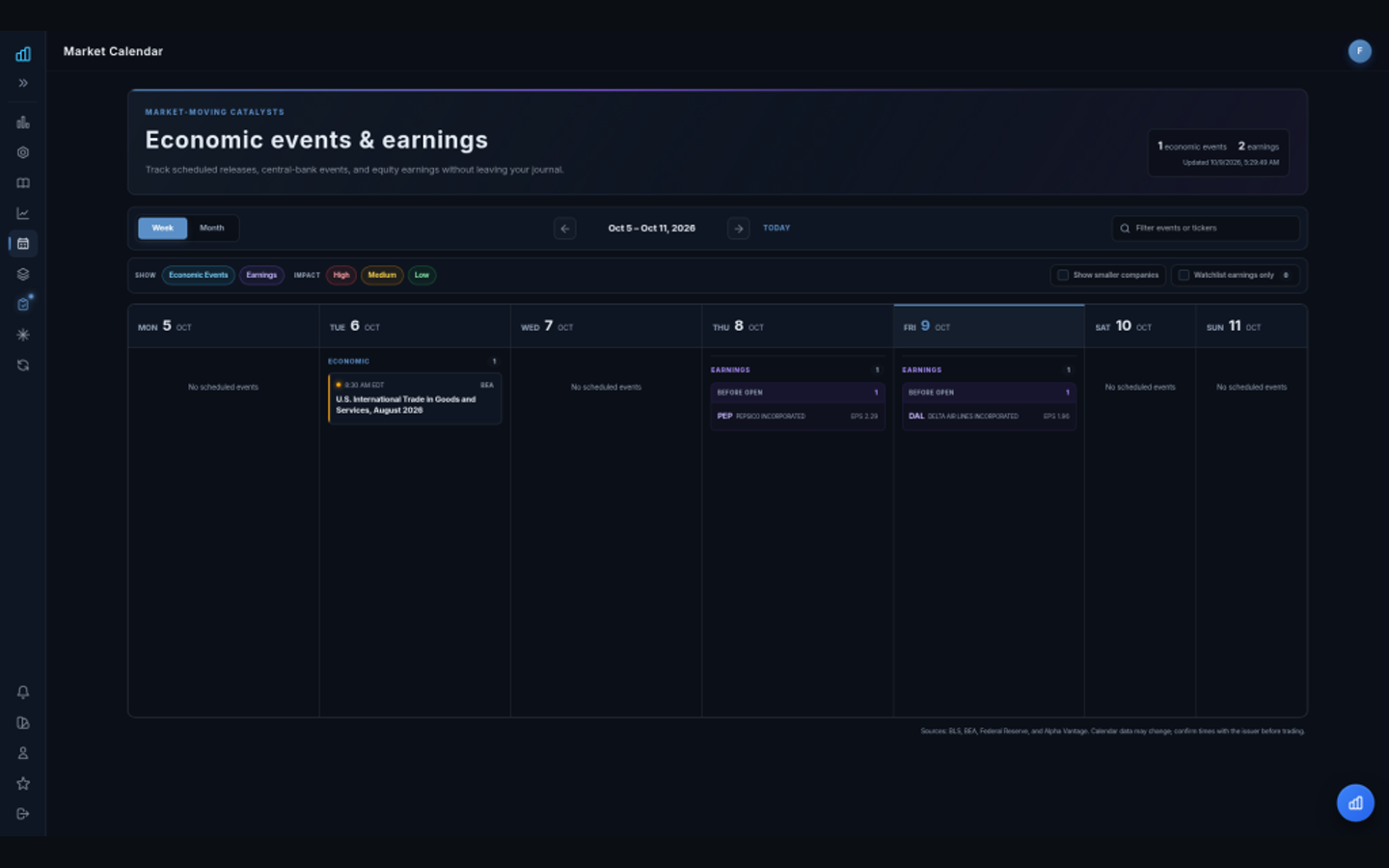The height and width of the screenshot is (868, 1389).
Task: Open the line chart analytics icon
Action: [x=23, y=213]
